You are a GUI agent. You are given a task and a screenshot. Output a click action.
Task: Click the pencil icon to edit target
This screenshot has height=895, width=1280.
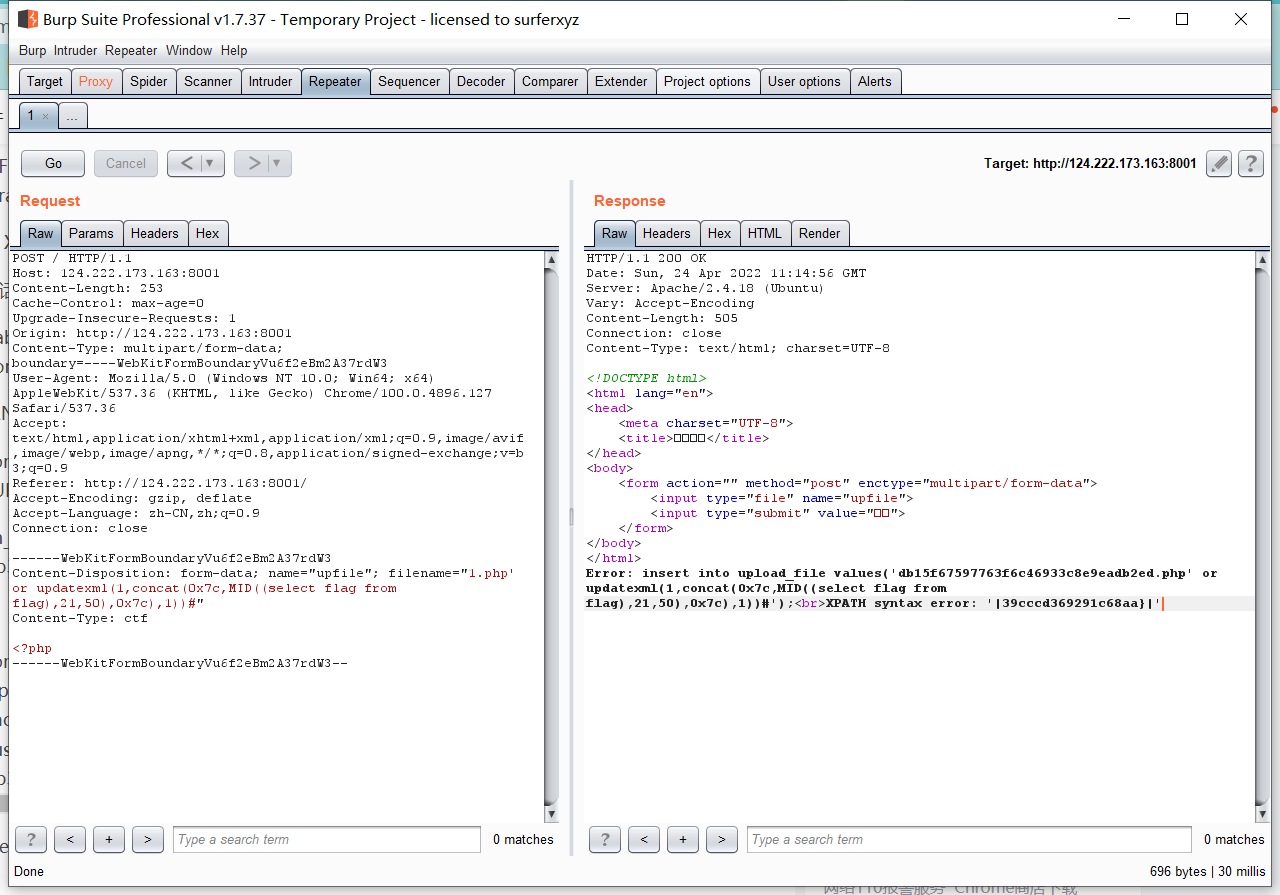[x=1218, y=163]
